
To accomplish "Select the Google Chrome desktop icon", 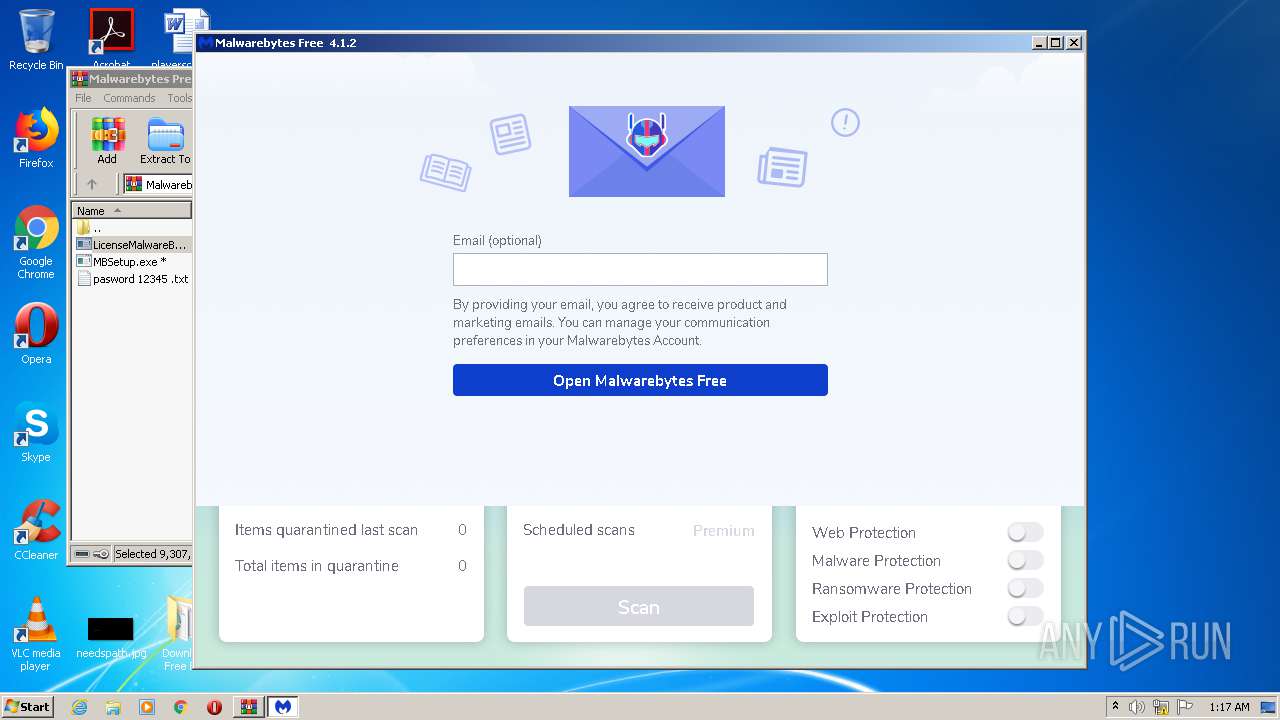I will point(36,242).
